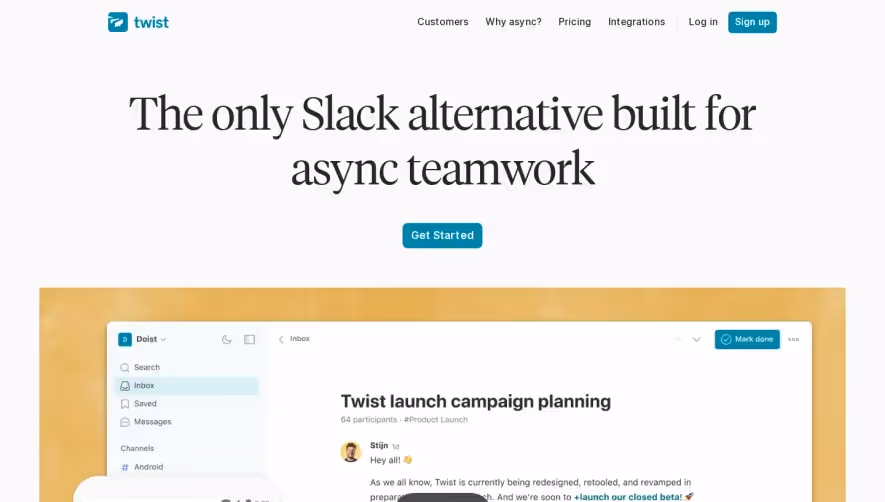The width and height of the screenshot is (885, 502).
Task: Click the Twist logo icon
Action: pos(118,22)
